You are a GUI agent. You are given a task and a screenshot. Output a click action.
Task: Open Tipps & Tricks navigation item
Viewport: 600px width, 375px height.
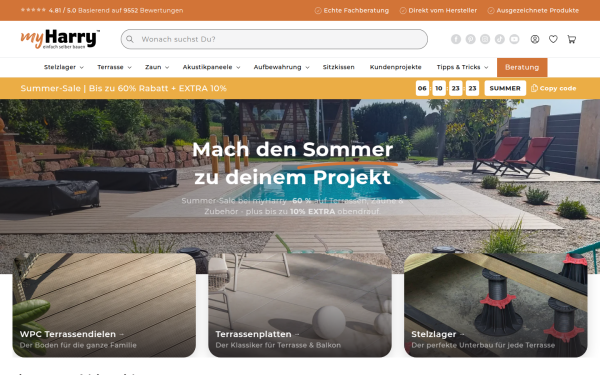[458, 67]
